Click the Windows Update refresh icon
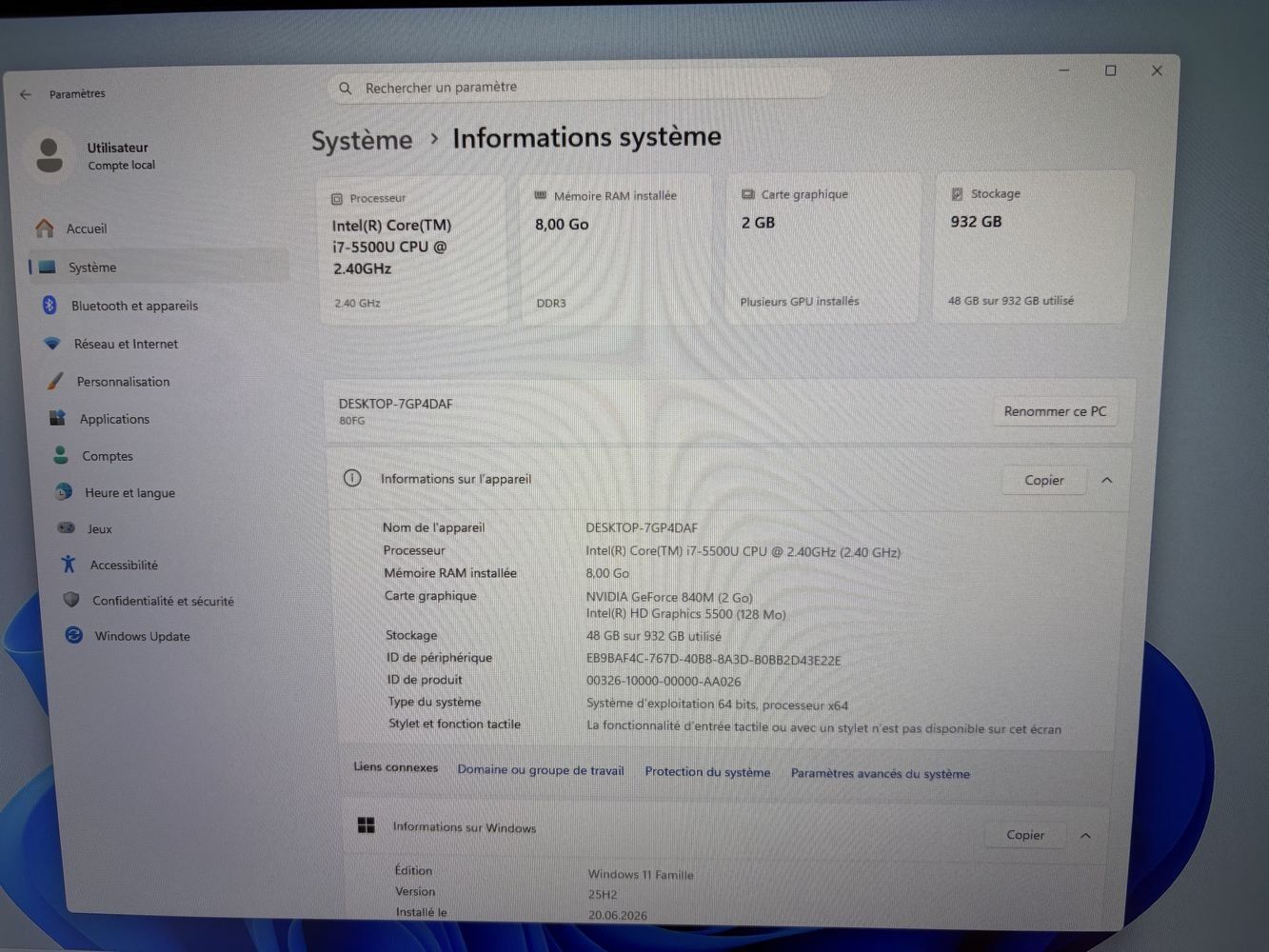The image size is (1269, 952). click(73, 635)
